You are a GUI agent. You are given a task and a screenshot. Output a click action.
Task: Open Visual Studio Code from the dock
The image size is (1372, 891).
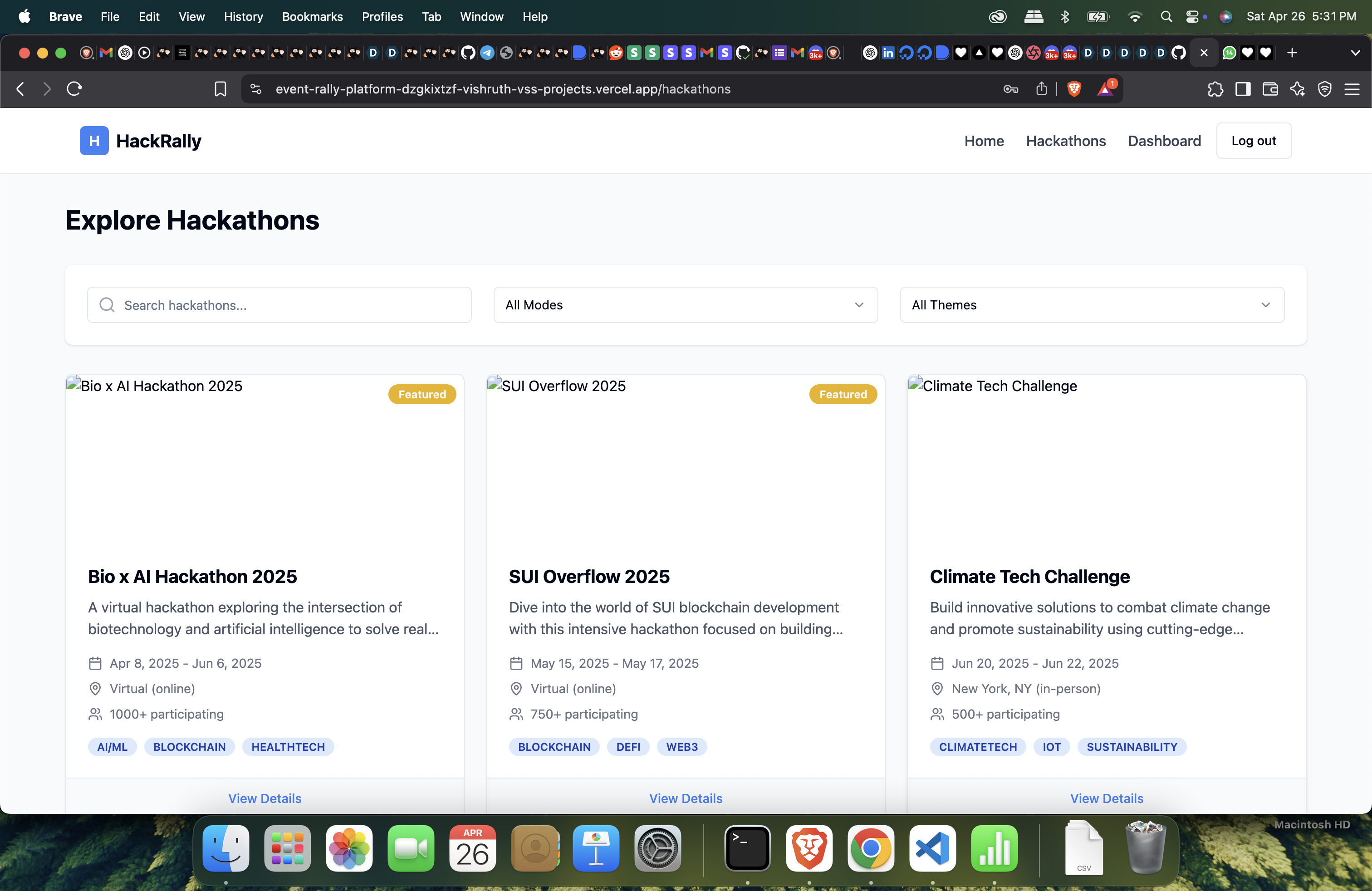pos(932,848)
